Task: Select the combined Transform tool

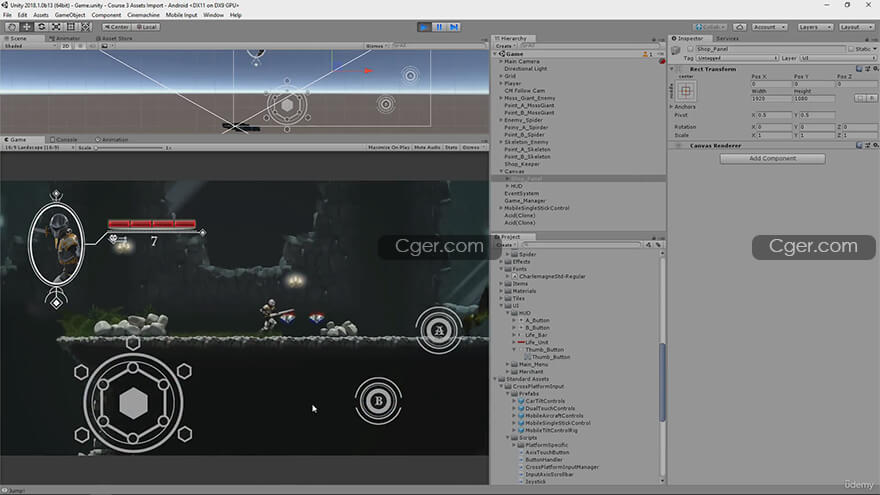Action: 86,27
